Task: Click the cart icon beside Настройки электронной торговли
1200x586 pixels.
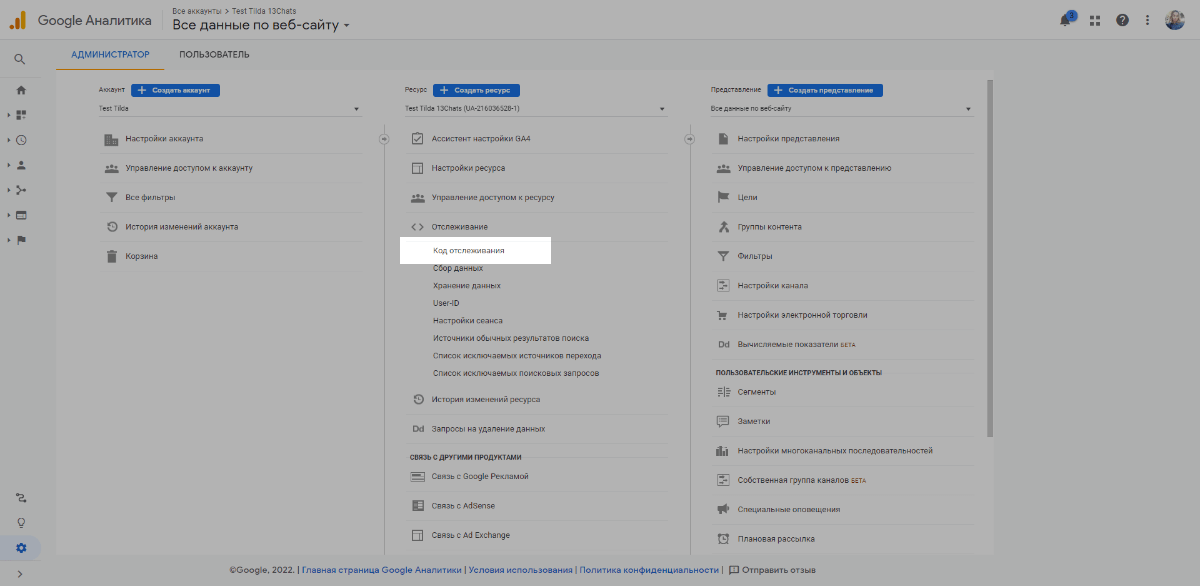Action: point(724,315)
